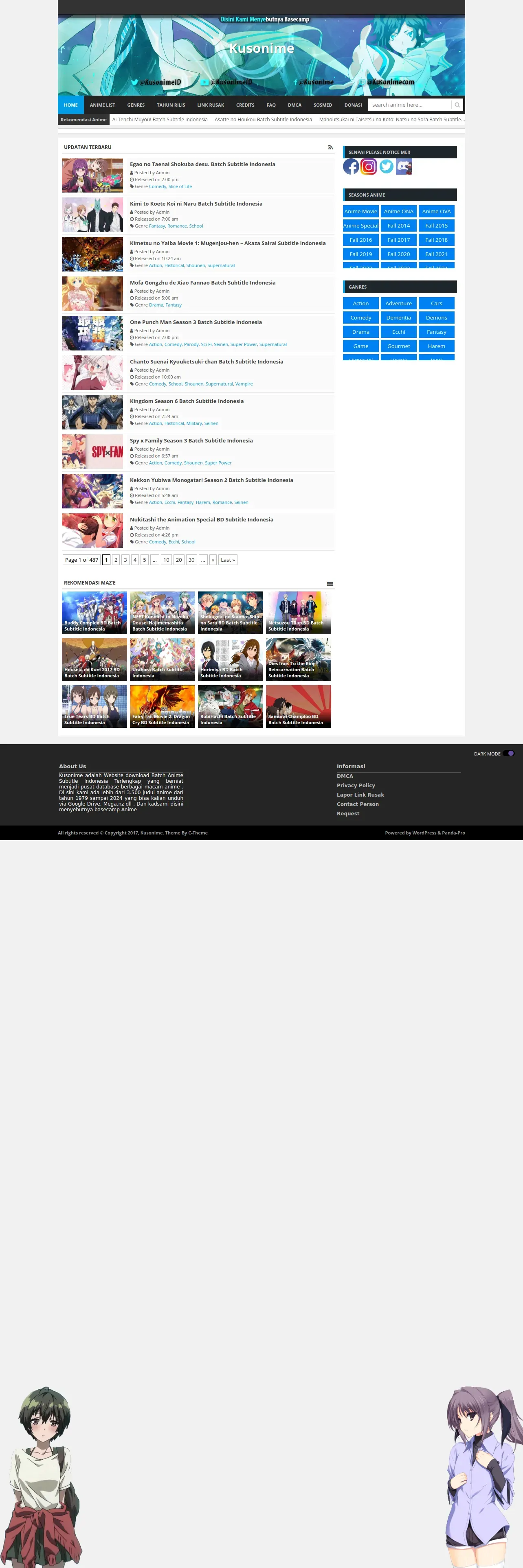
Task: Select the Dementia genre tag
Action: tap(399, 318)
